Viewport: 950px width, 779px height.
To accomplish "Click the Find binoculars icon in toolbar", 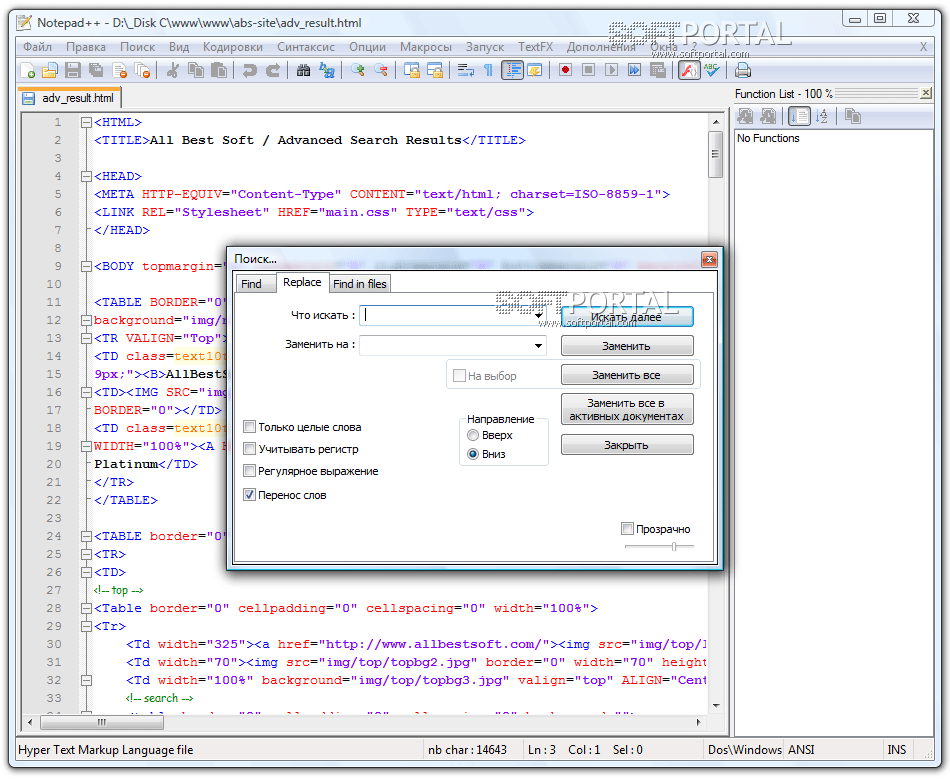I will (x=304, y=70).
